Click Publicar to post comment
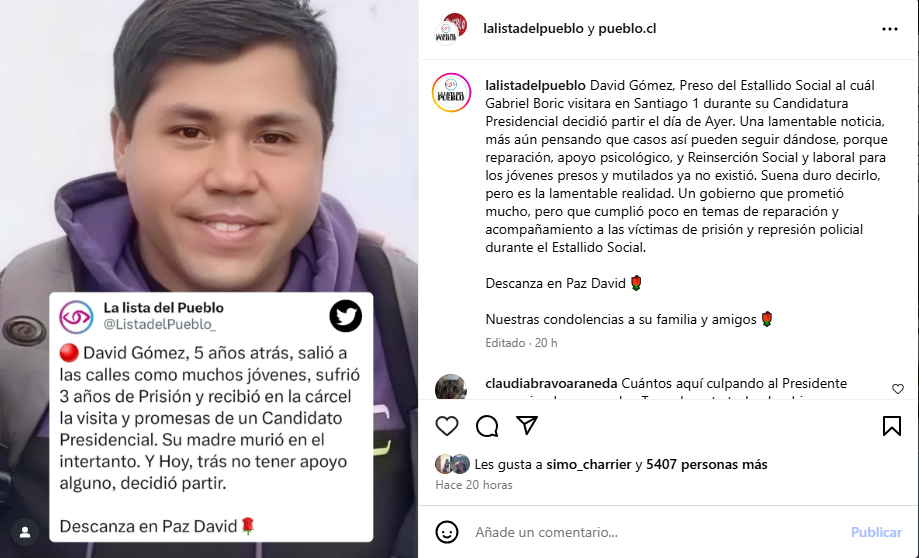Image resolution: width=919 pixels, height=558 pixels. (876, 532)
